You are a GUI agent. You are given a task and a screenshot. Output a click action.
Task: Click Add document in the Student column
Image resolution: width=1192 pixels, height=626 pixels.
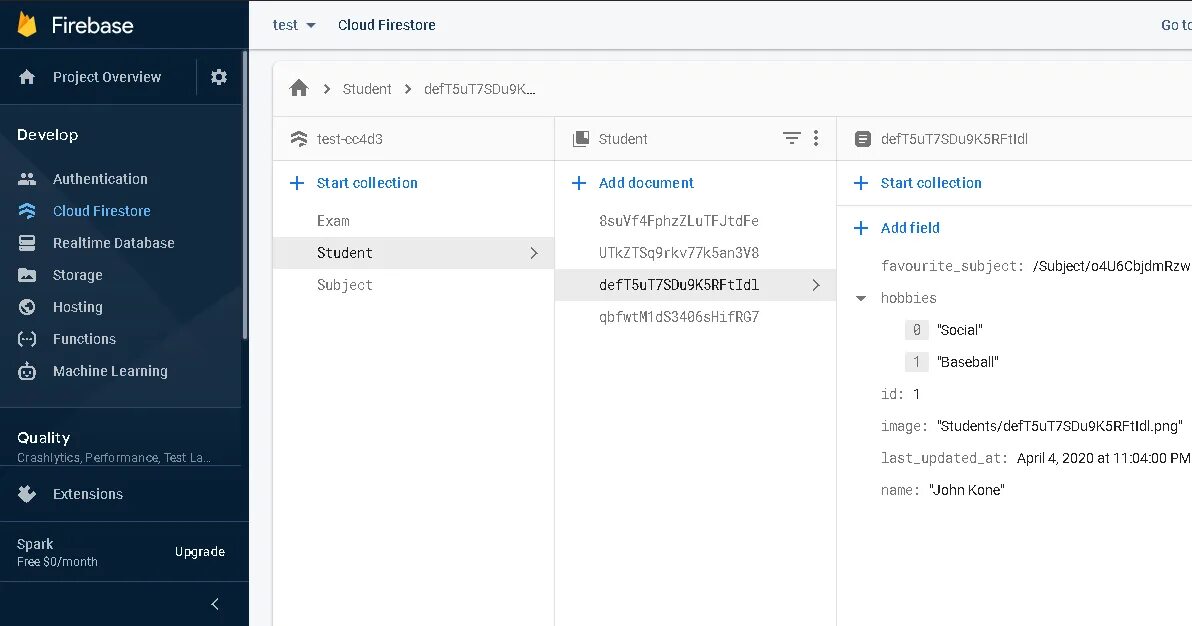click(x=645, y=183)
